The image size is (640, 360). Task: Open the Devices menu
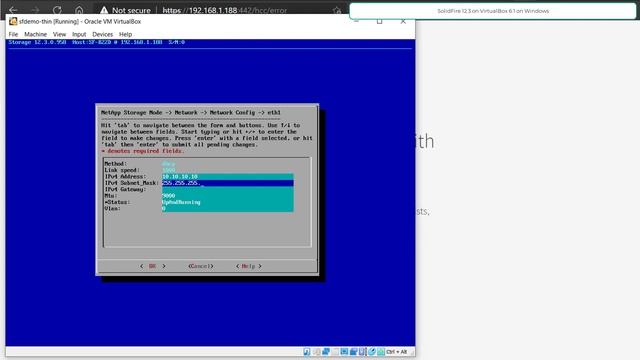tap(102, 34)
